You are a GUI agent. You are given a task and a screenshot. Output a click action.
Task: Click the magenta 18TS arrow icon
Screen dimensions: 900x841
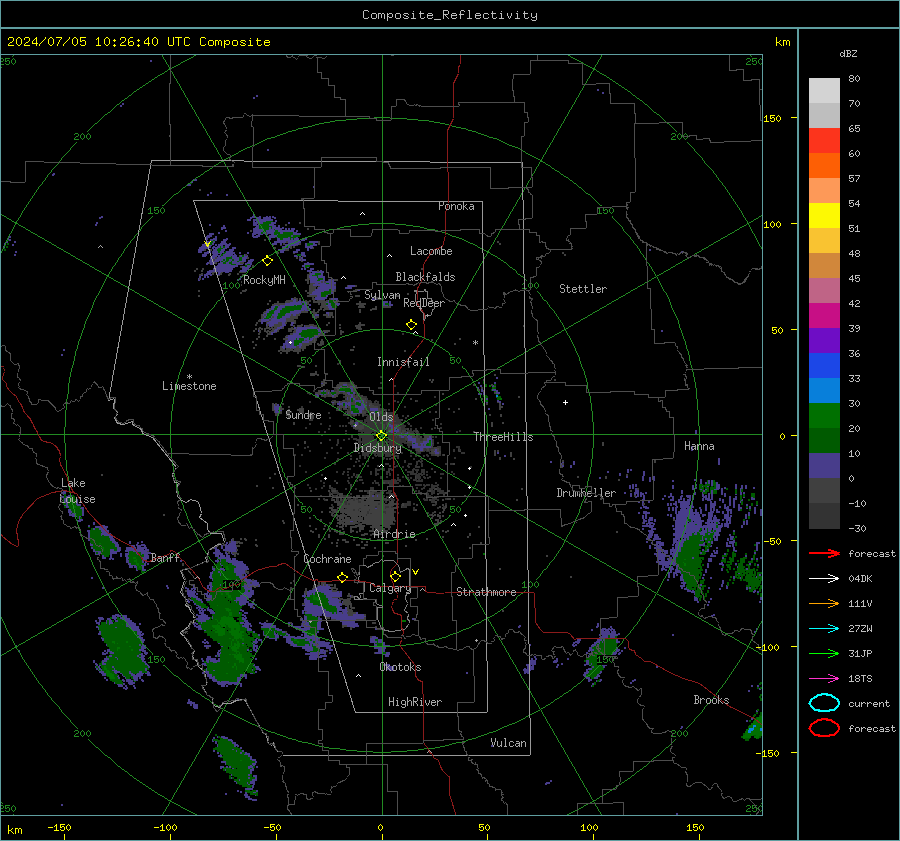pos(824,679)
